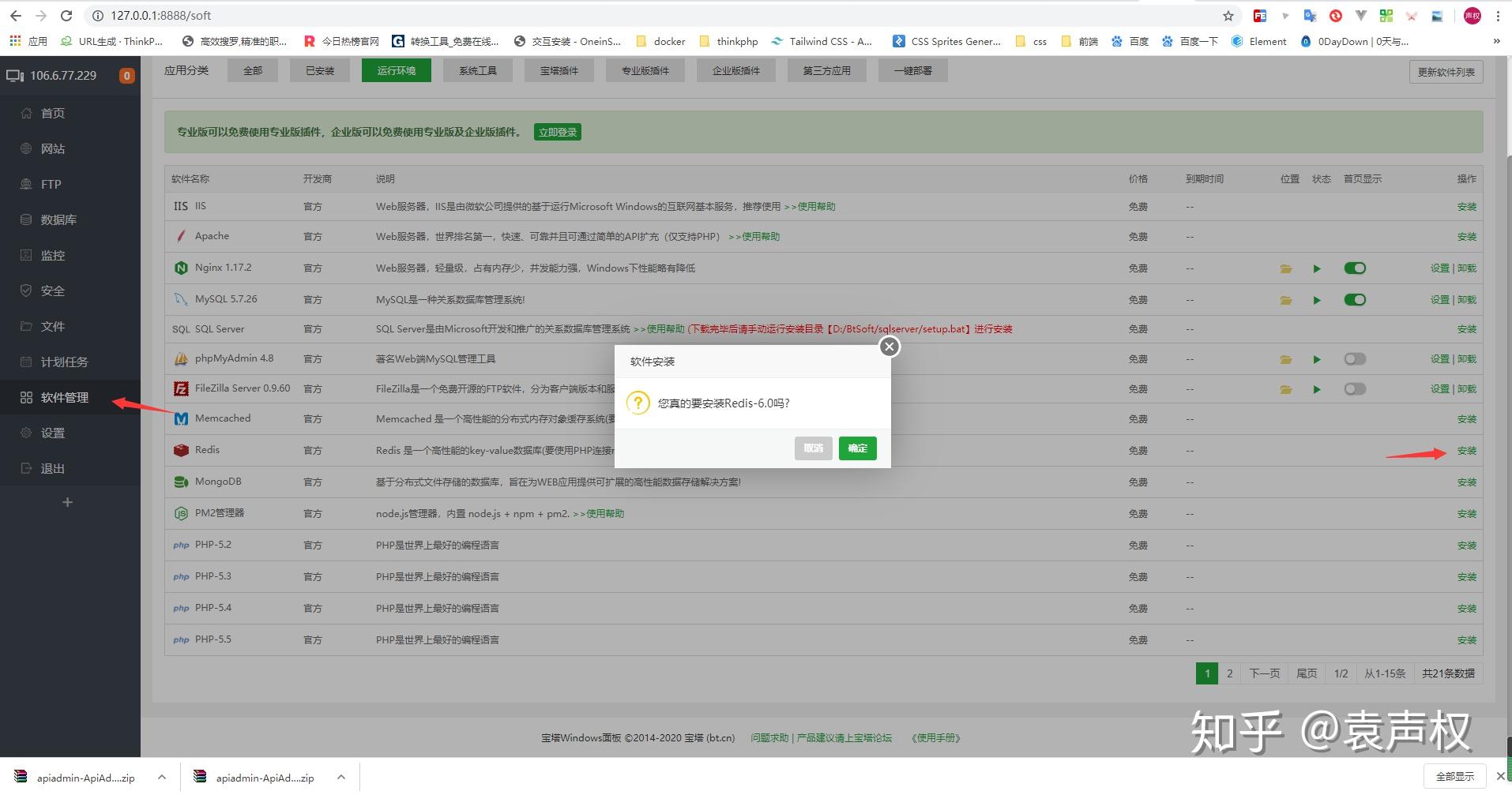Open the FileZilla Server folder location icon
This screenshot has width=1512, height=795.
click(1286, 389)
